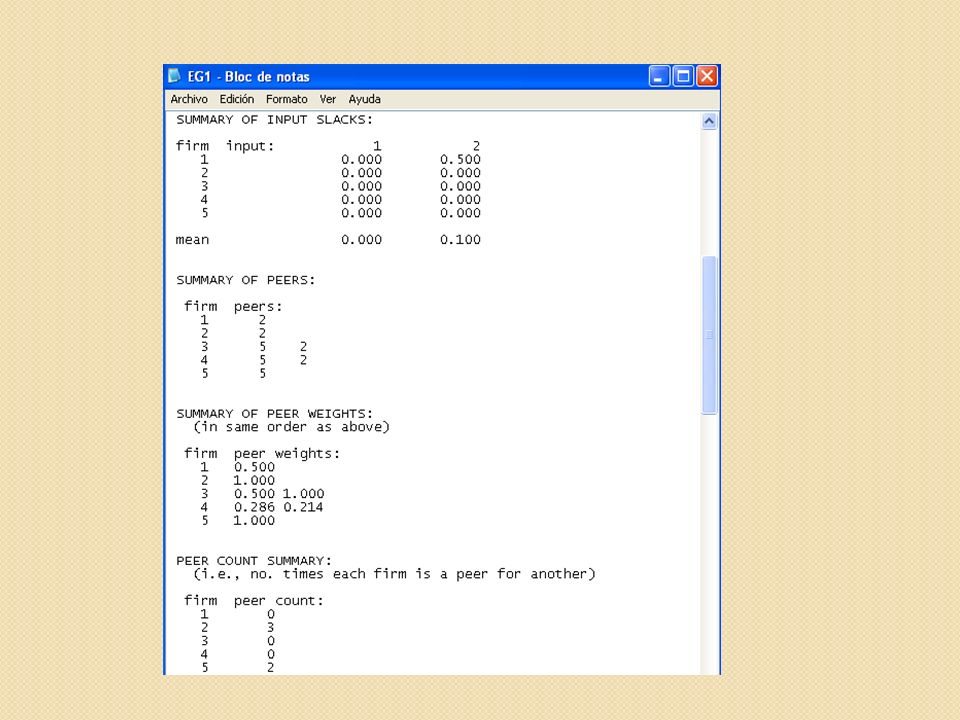Click the heading SUMMARY OF PEER WEIGHTS:

click(x=274, y=414)
